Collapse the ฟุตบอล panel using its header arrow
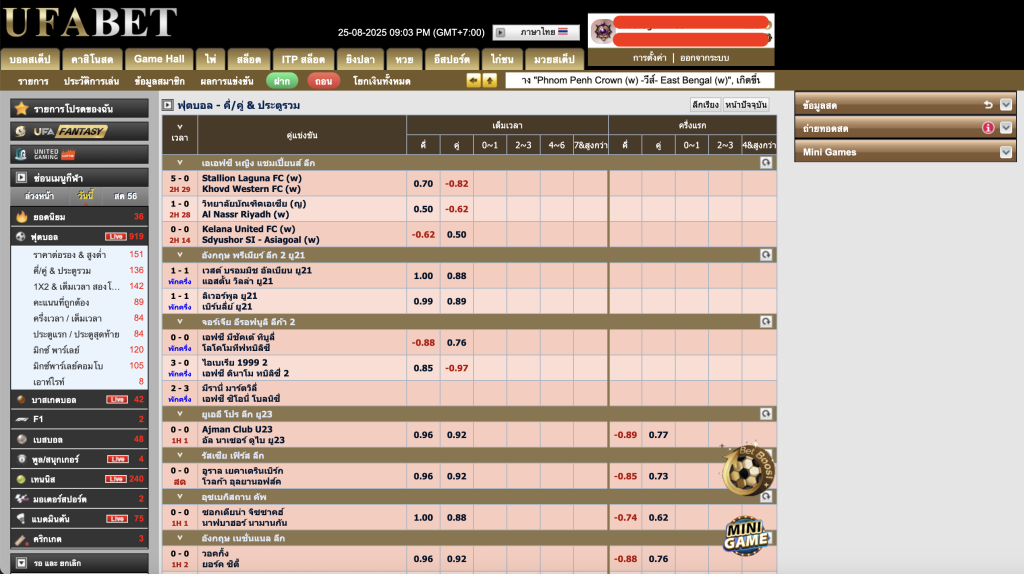The image size is (1024, 574). [168, 104]
